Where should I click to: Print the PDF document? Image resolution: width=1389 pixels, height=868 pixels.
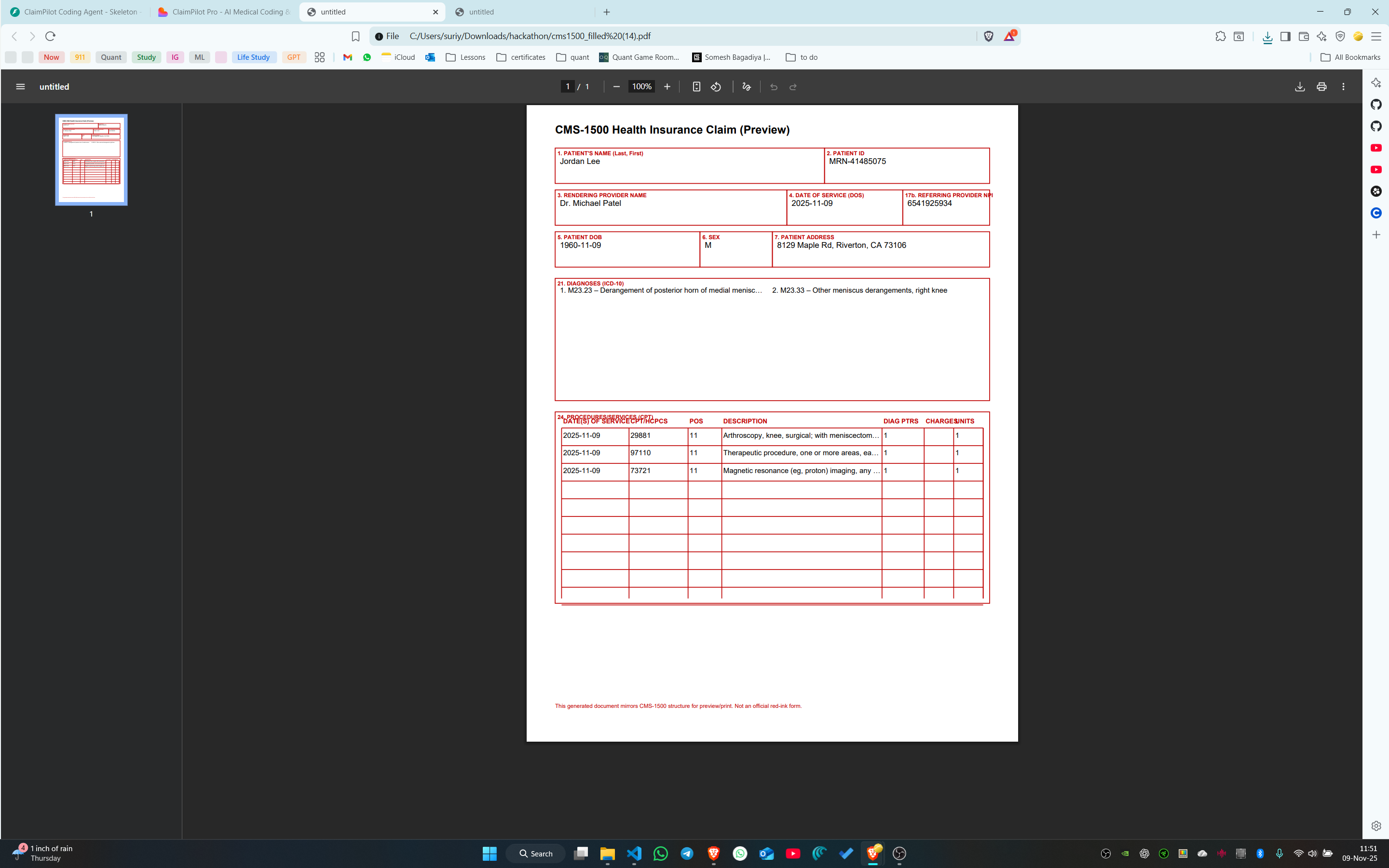point(1321,87)
